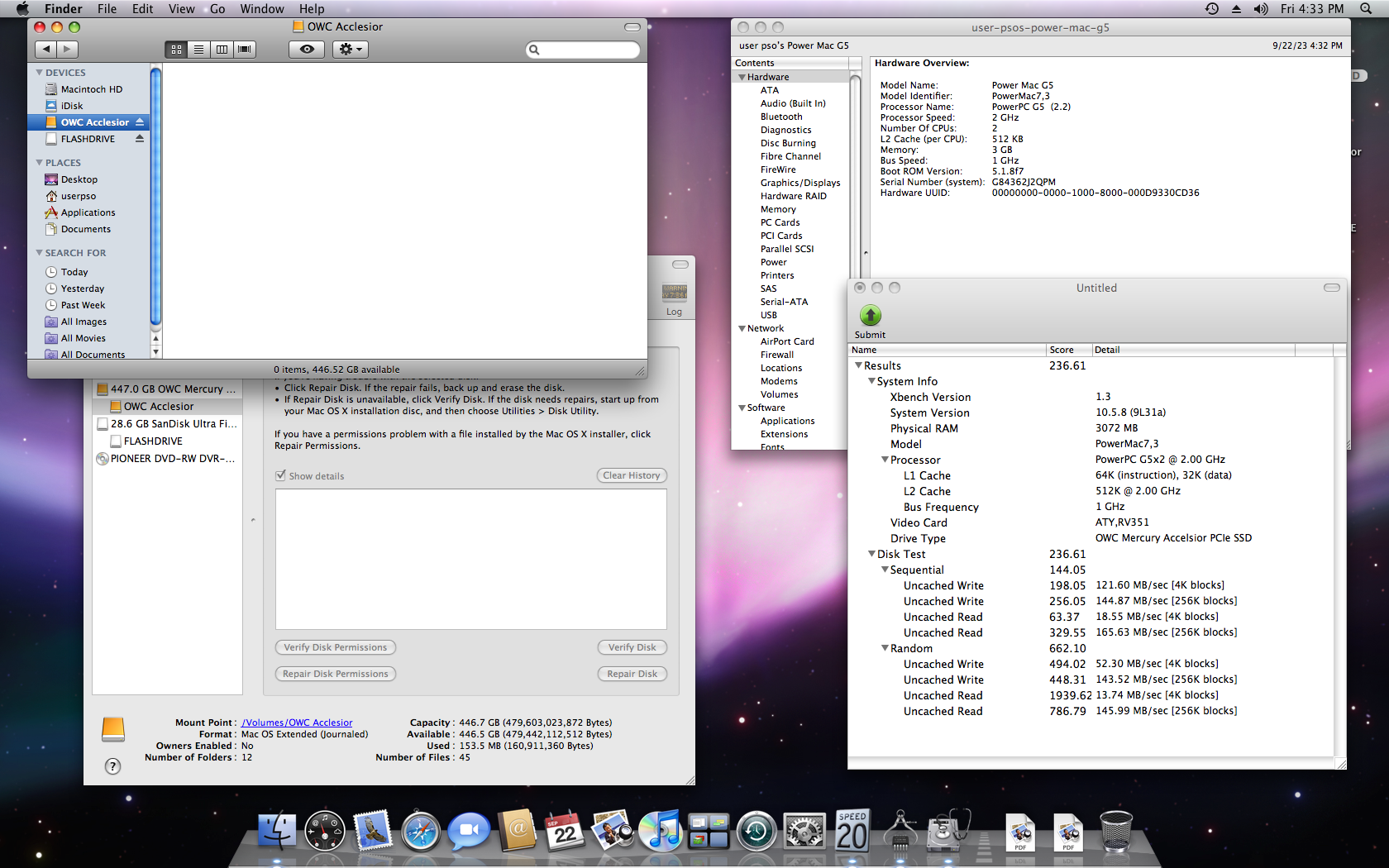Open the Go menu in the menu bar
Screen dimensions: 1389x868
coord(217,8)
